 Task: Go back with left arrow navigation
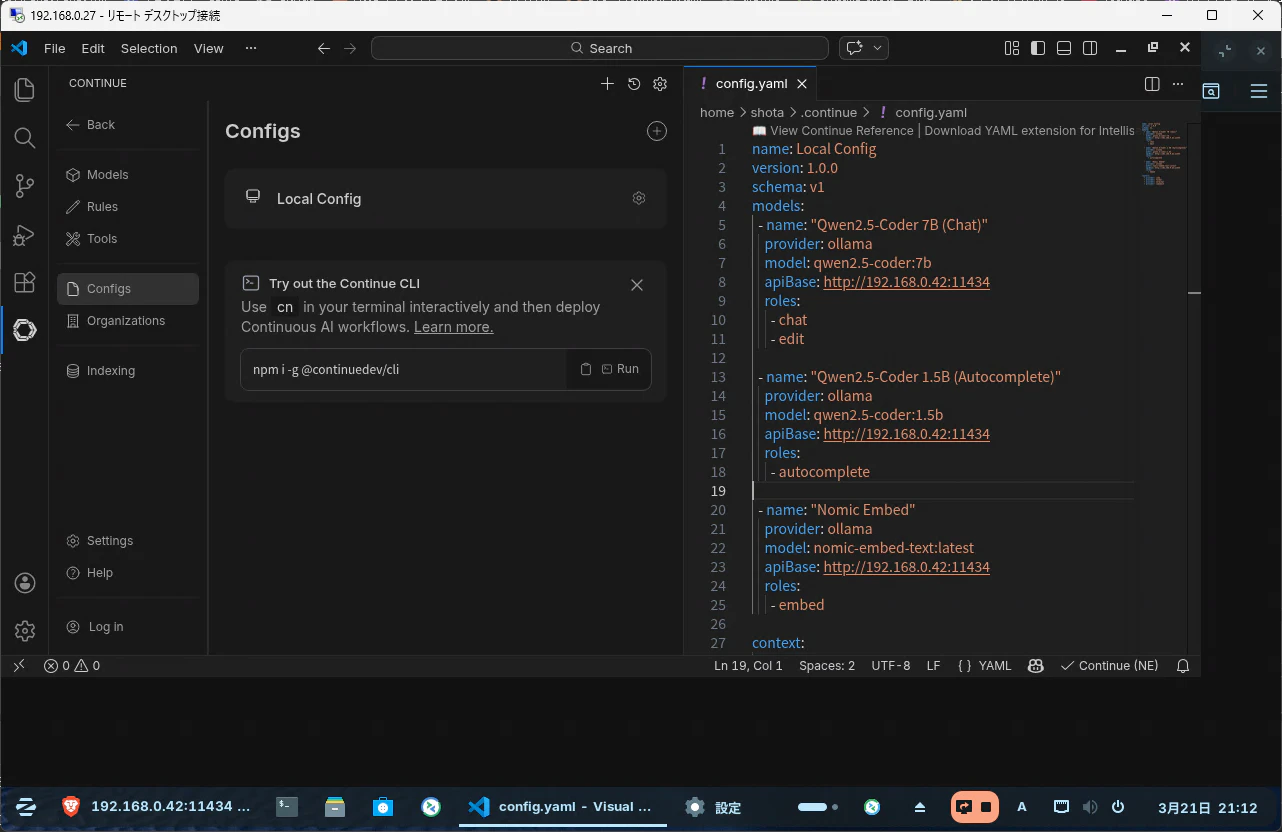(x=323, y=48)
